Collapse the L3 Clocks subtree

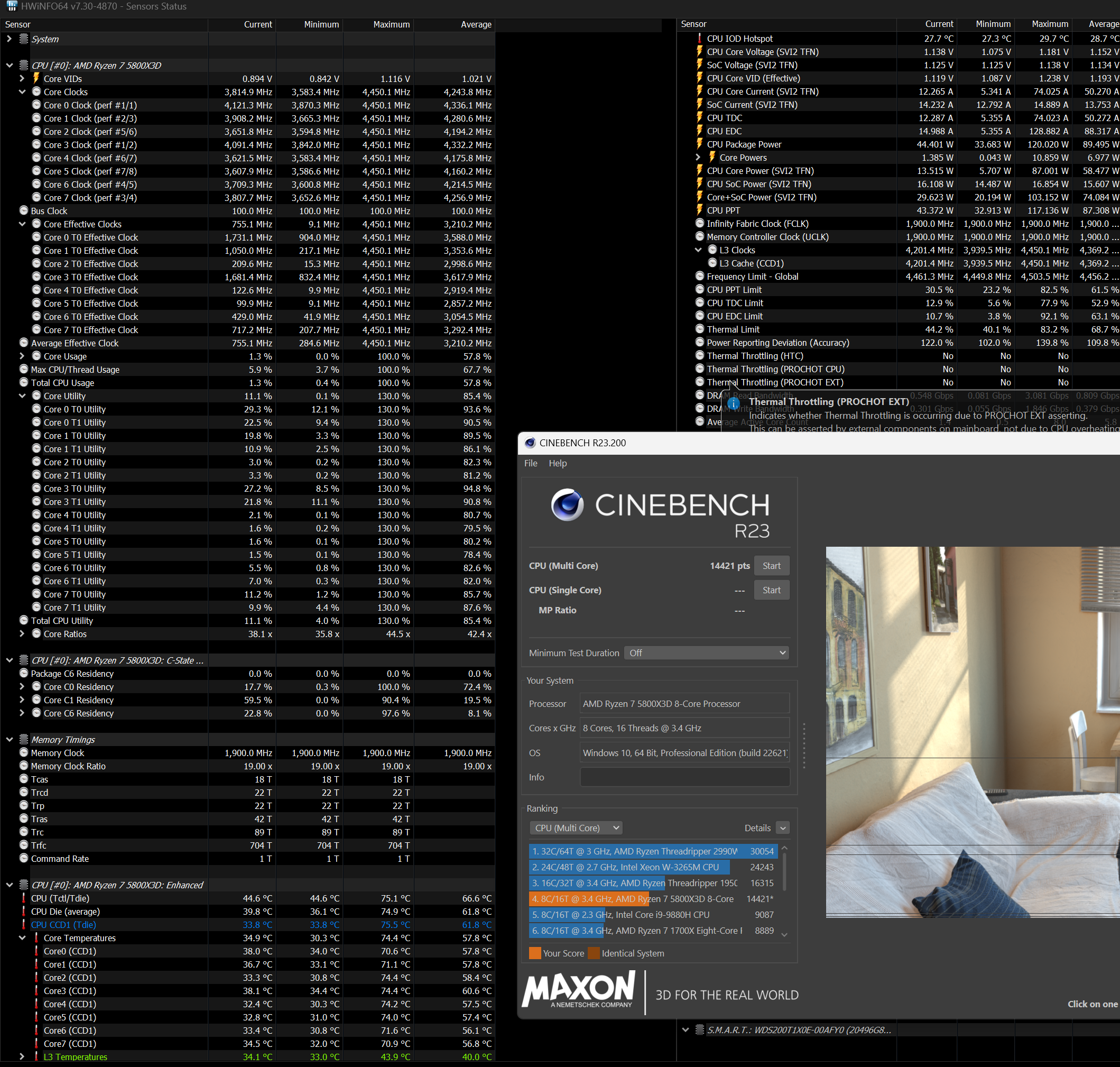click(x=698, y=250)
